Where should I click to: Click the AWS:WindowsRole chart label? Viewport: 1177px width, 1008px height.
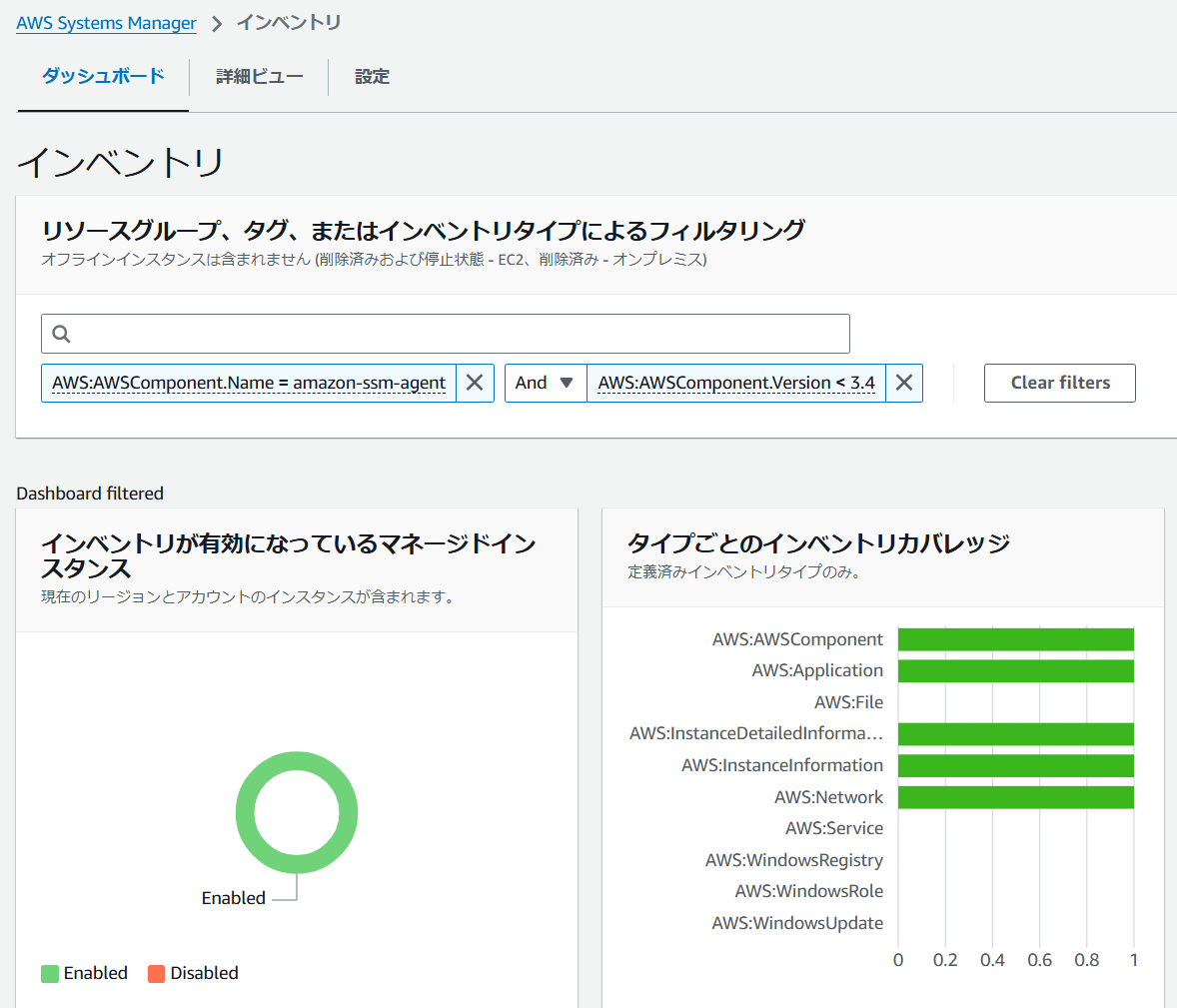click(x=808, y=892)
